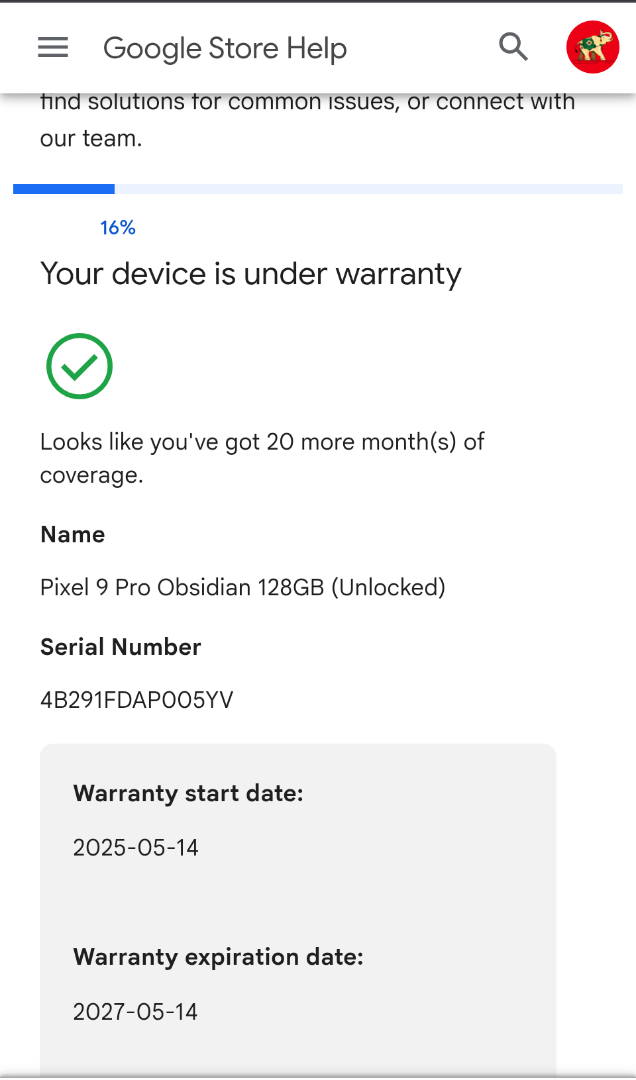Click the 'our team.' intro text

[x=91, y=138]
